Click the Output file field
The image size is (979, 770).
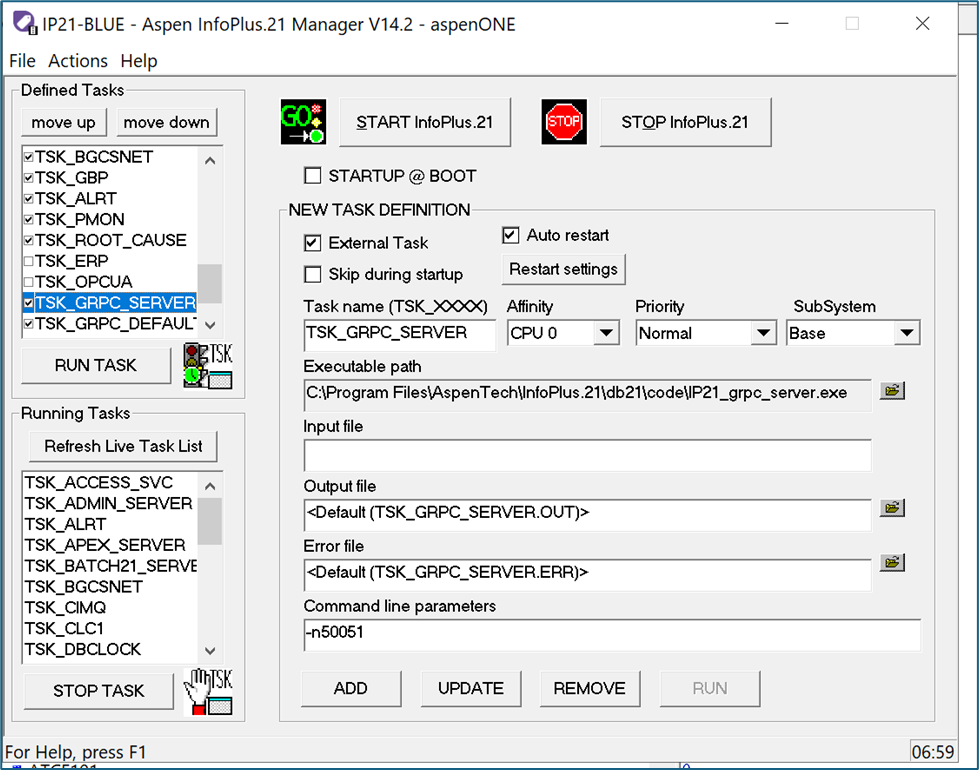pyautogui.click(x=588, y=514)
